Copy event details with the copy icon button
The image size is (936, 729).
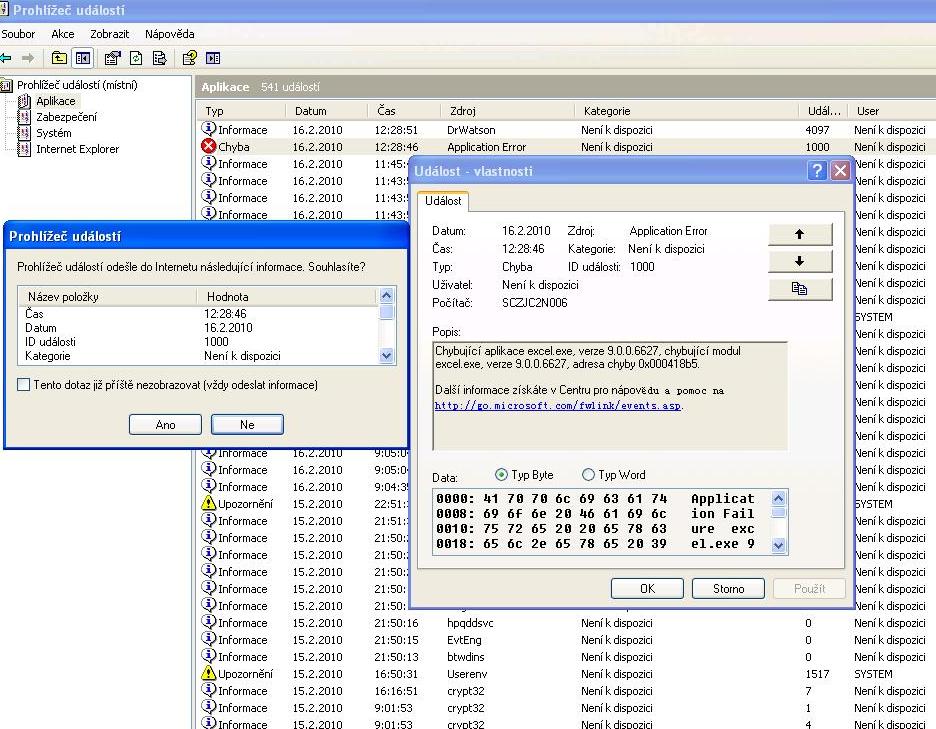[x=799, y=289]
